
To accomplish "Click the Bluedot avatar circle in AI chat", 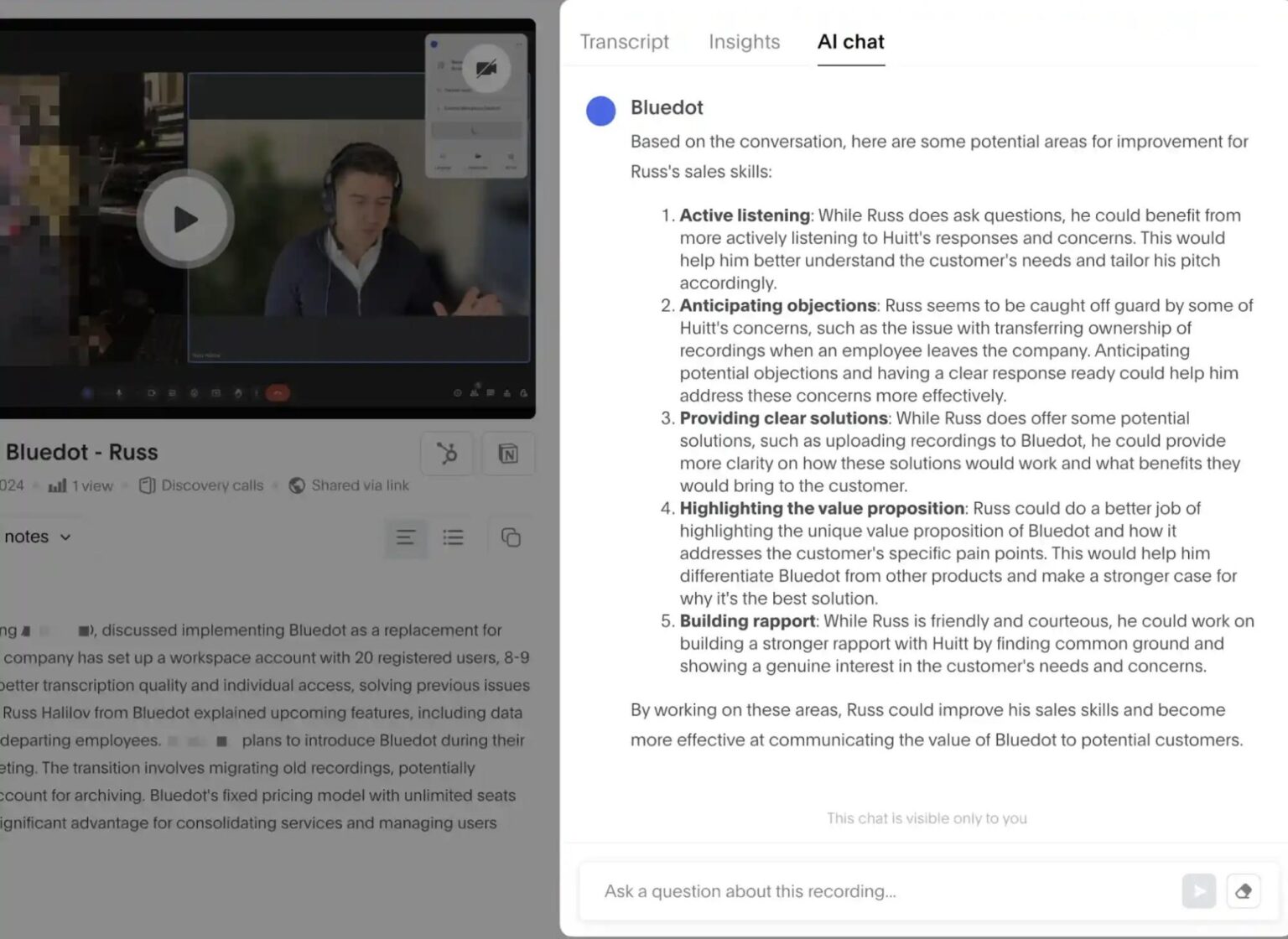I will click(600, 111).
